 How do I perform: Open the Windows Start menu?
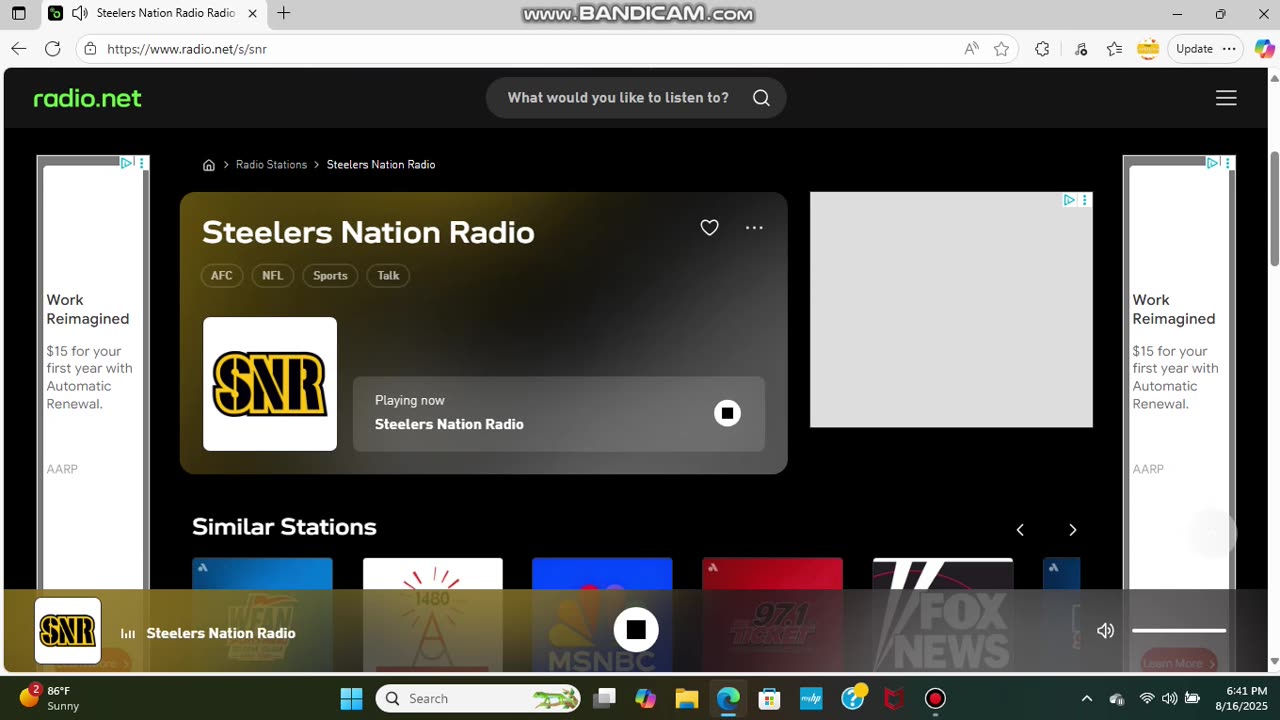(x=351, y=698)
